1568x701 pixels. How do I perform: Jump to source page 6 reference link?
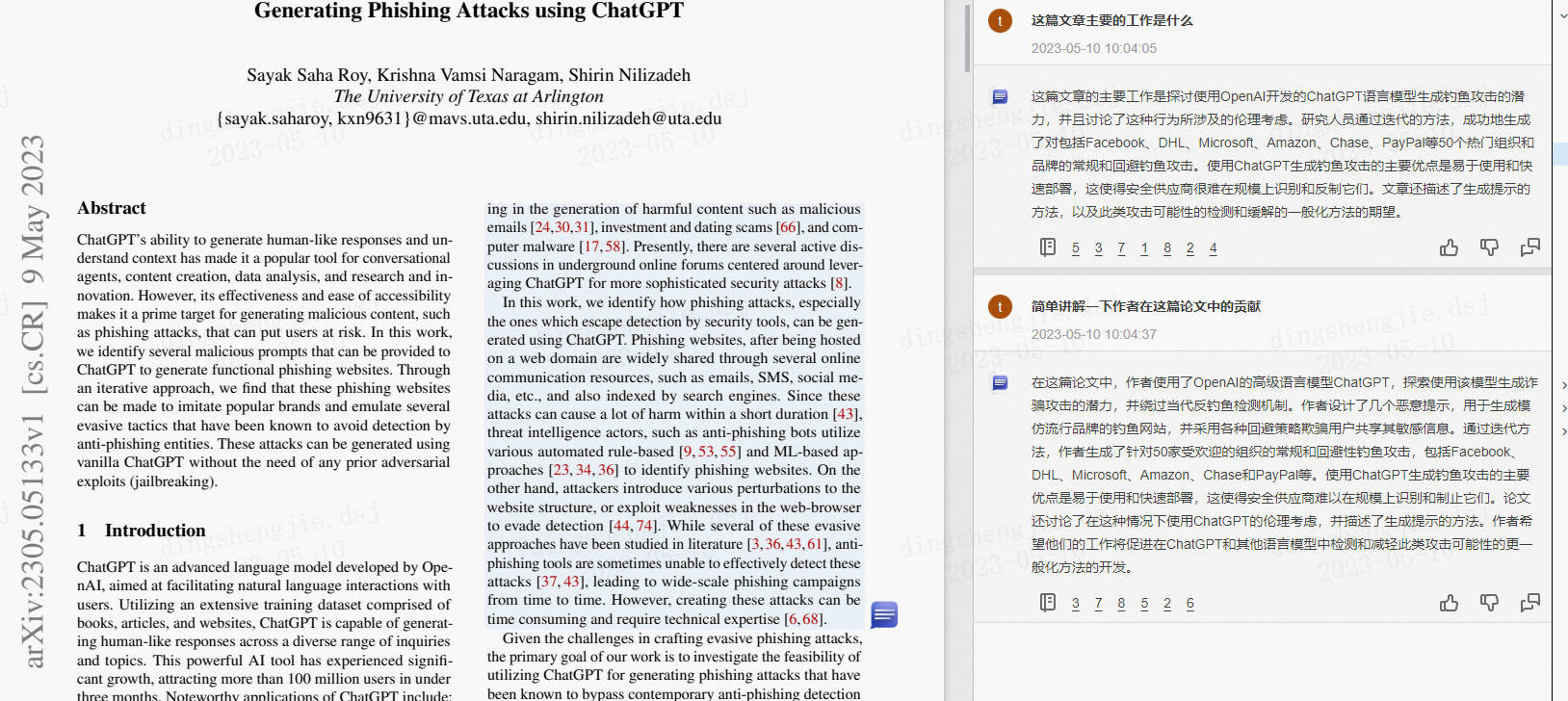(1189, 604)
